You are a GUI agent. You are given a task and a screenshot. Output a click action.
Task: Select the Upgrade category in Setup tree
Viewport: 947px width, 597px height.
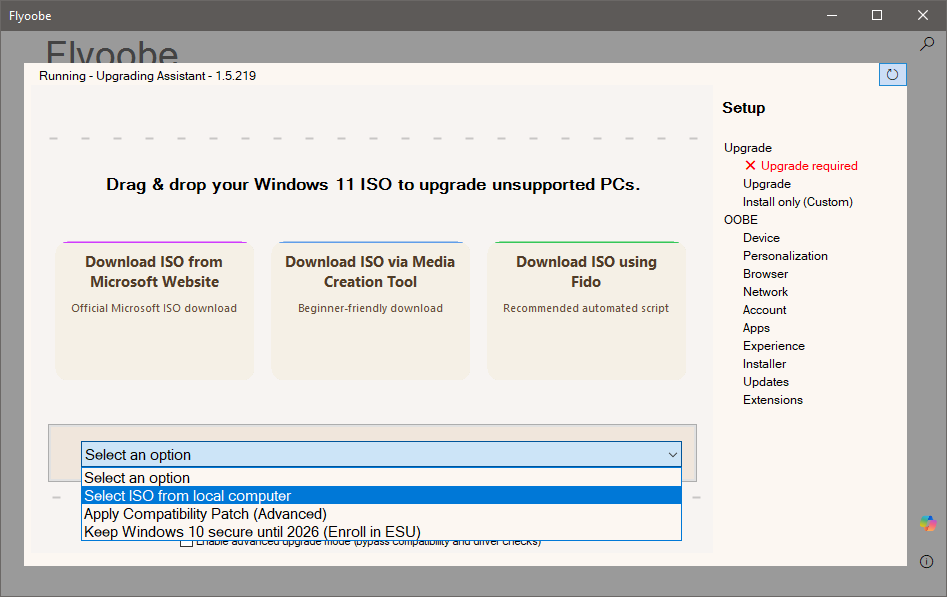pyautogui.click(x=748, y=147)
